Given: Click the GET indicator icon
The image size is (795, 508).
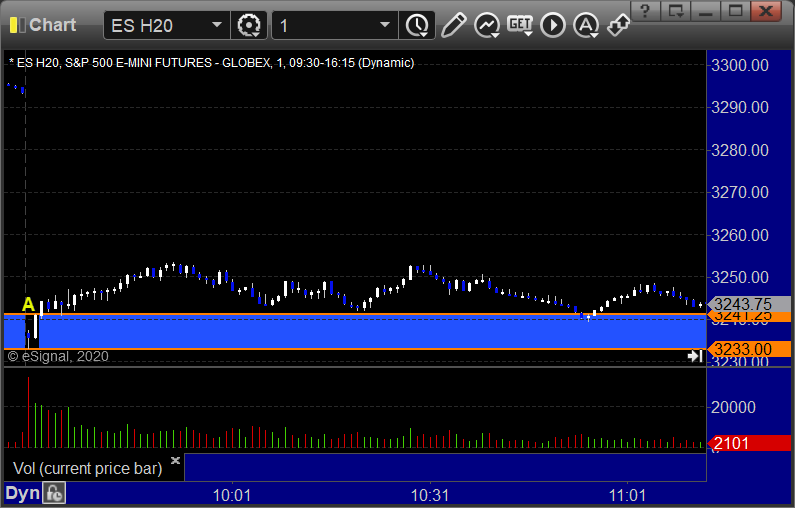Looking at the screenshot, I should pyautogui.click(x=520, y=25).
